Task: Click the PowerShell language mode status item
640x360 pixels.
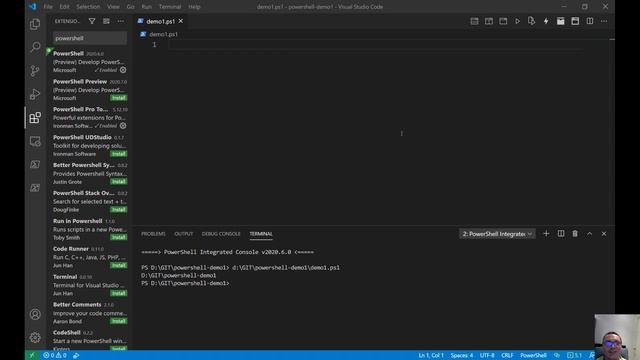Action: tap(533, 355)
